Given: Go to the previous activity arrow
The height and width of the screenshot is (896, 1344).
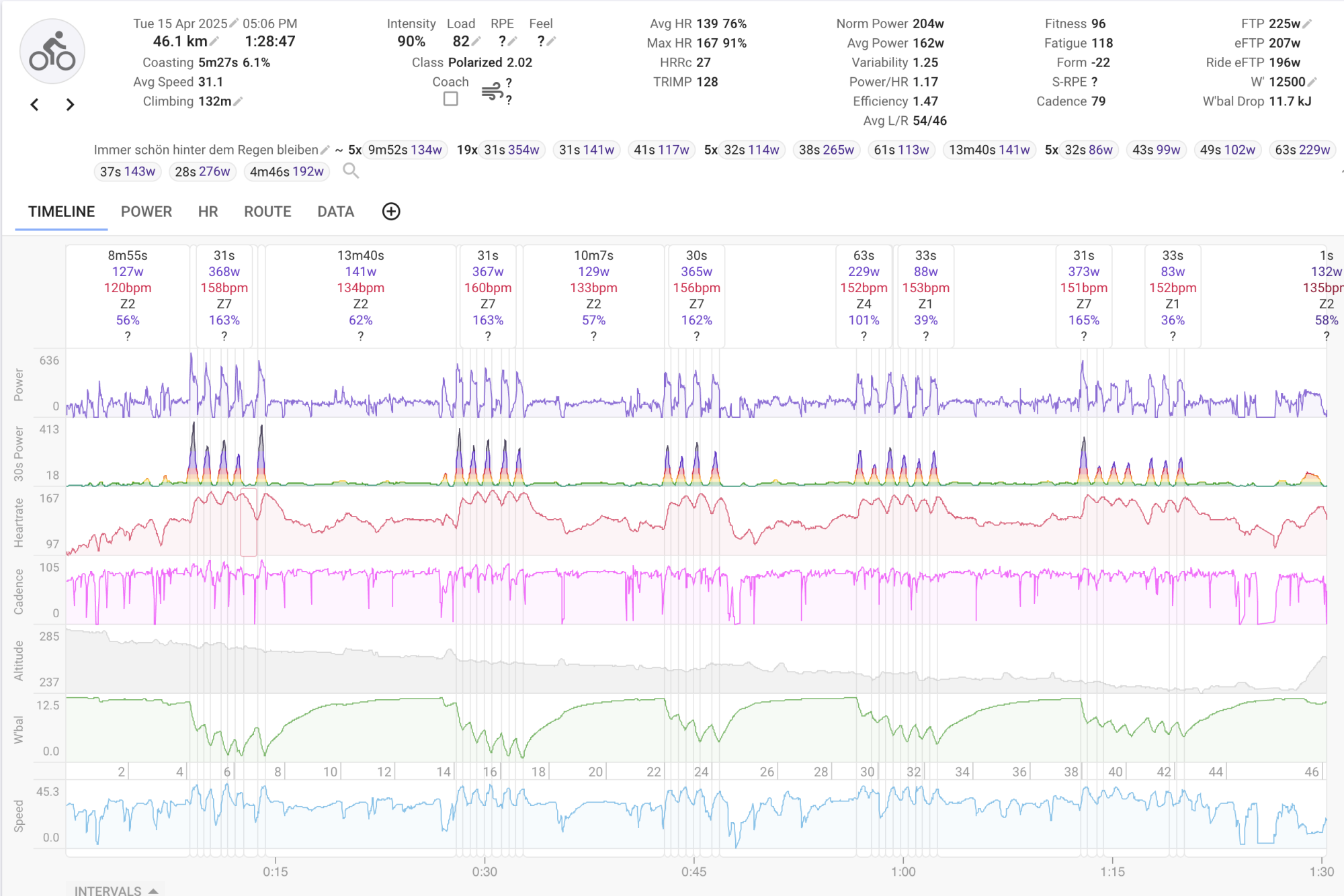Looking at the screenshot, I should (x=35, y=105).
